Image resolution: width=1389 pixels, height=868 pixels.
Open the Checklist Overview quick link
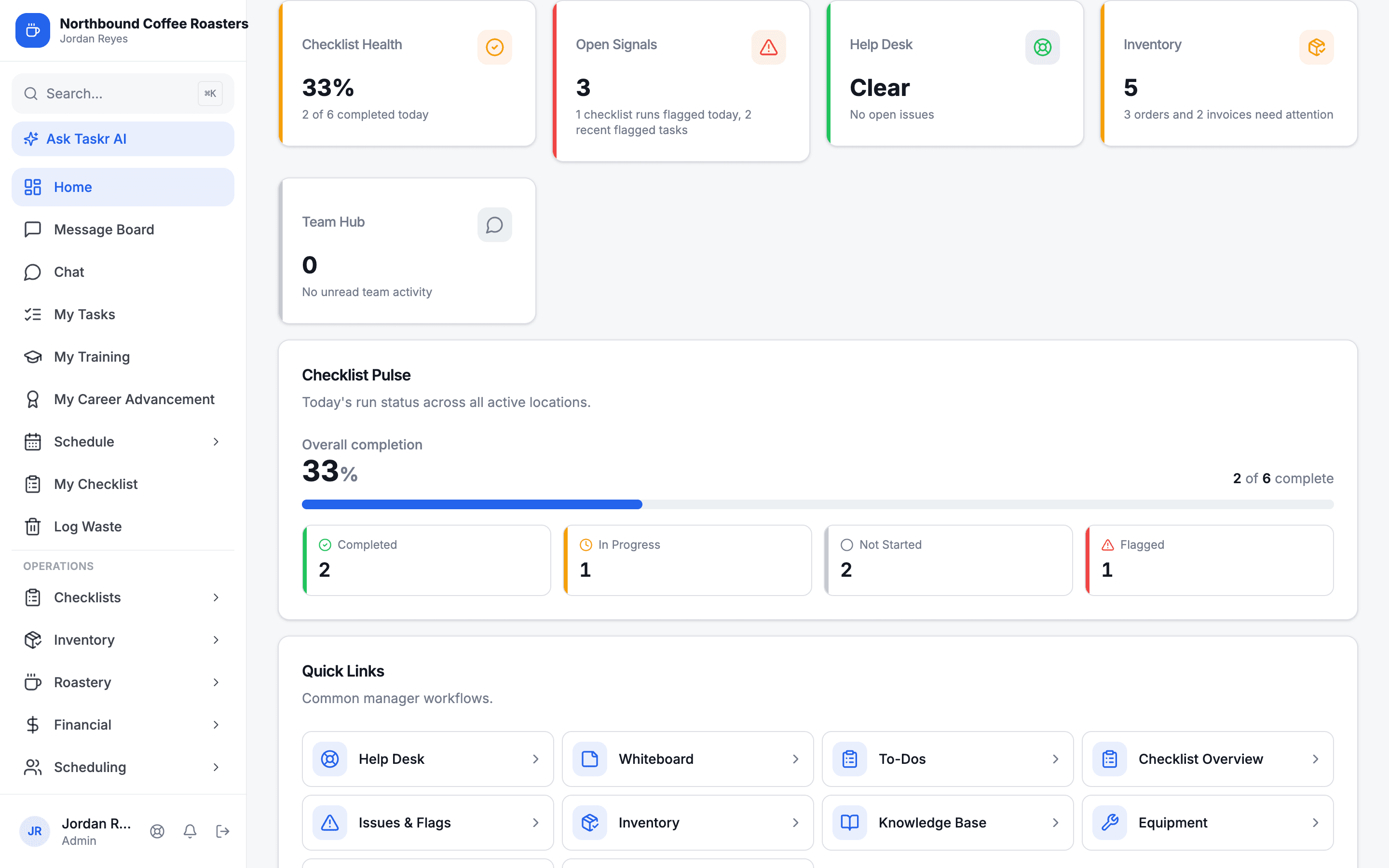[1207, 759]
